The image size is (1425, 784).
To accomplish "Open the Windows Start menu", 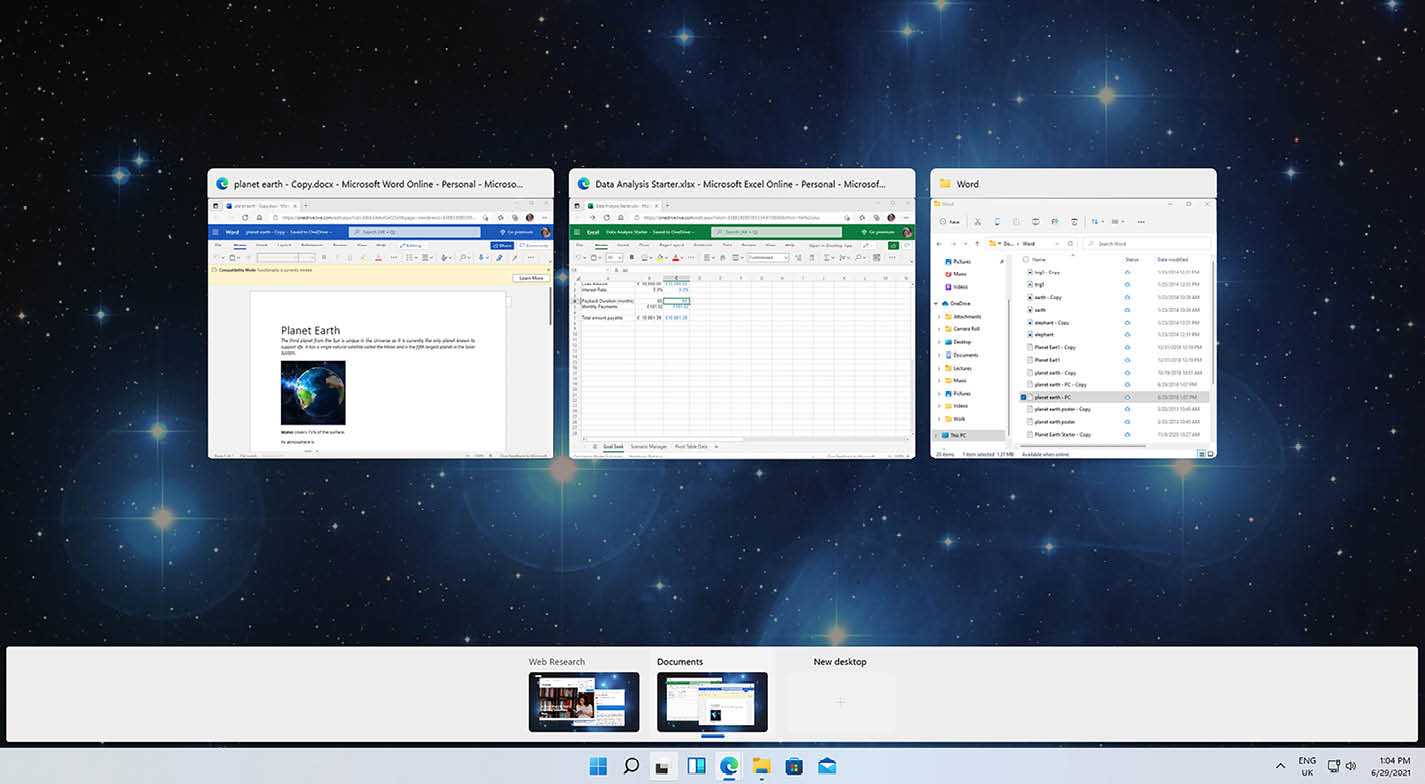I will coord(598,766).
